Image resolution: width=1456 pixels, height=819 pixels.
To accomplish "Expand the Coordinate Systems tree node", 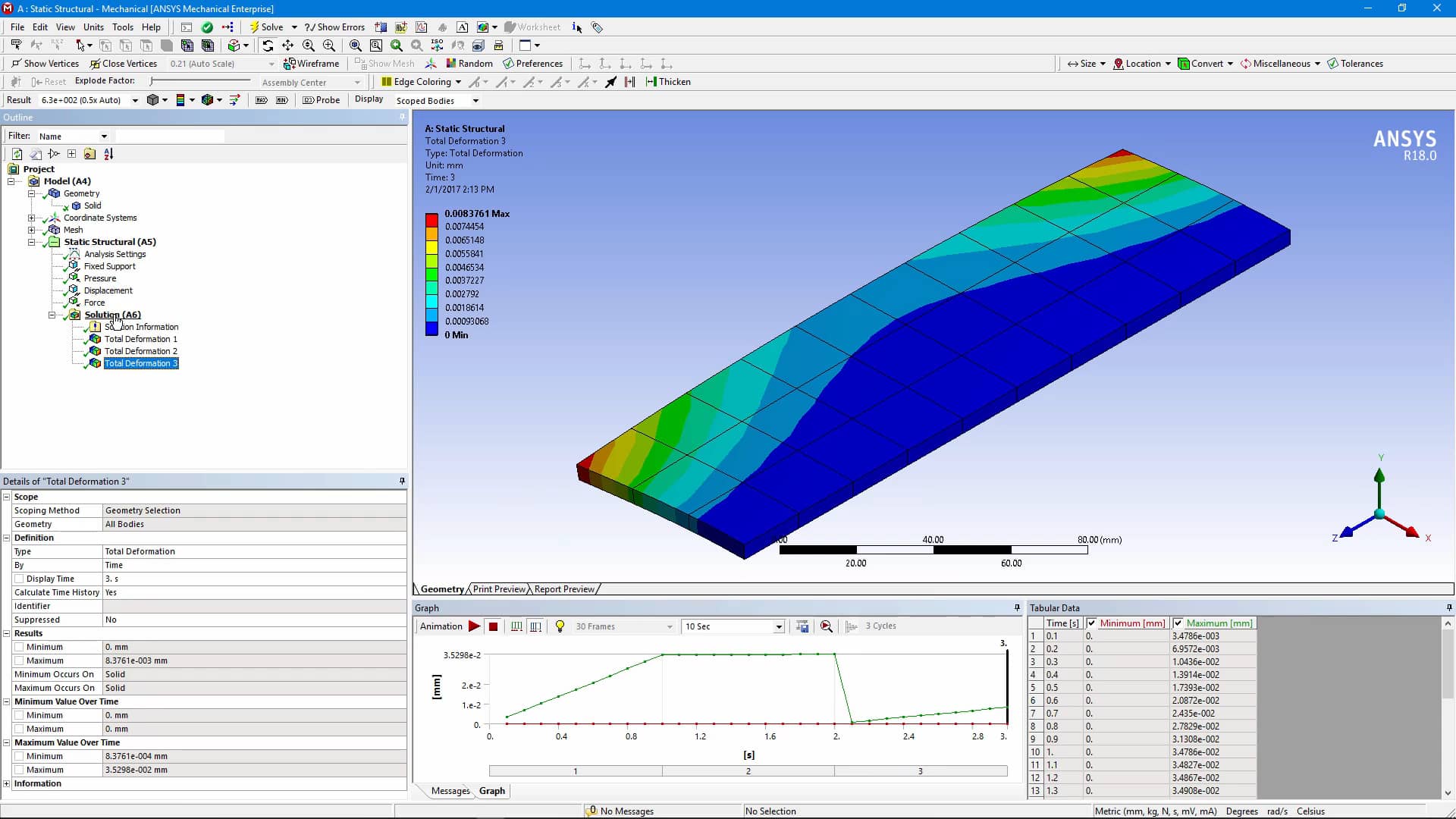I will pos(31,218).
